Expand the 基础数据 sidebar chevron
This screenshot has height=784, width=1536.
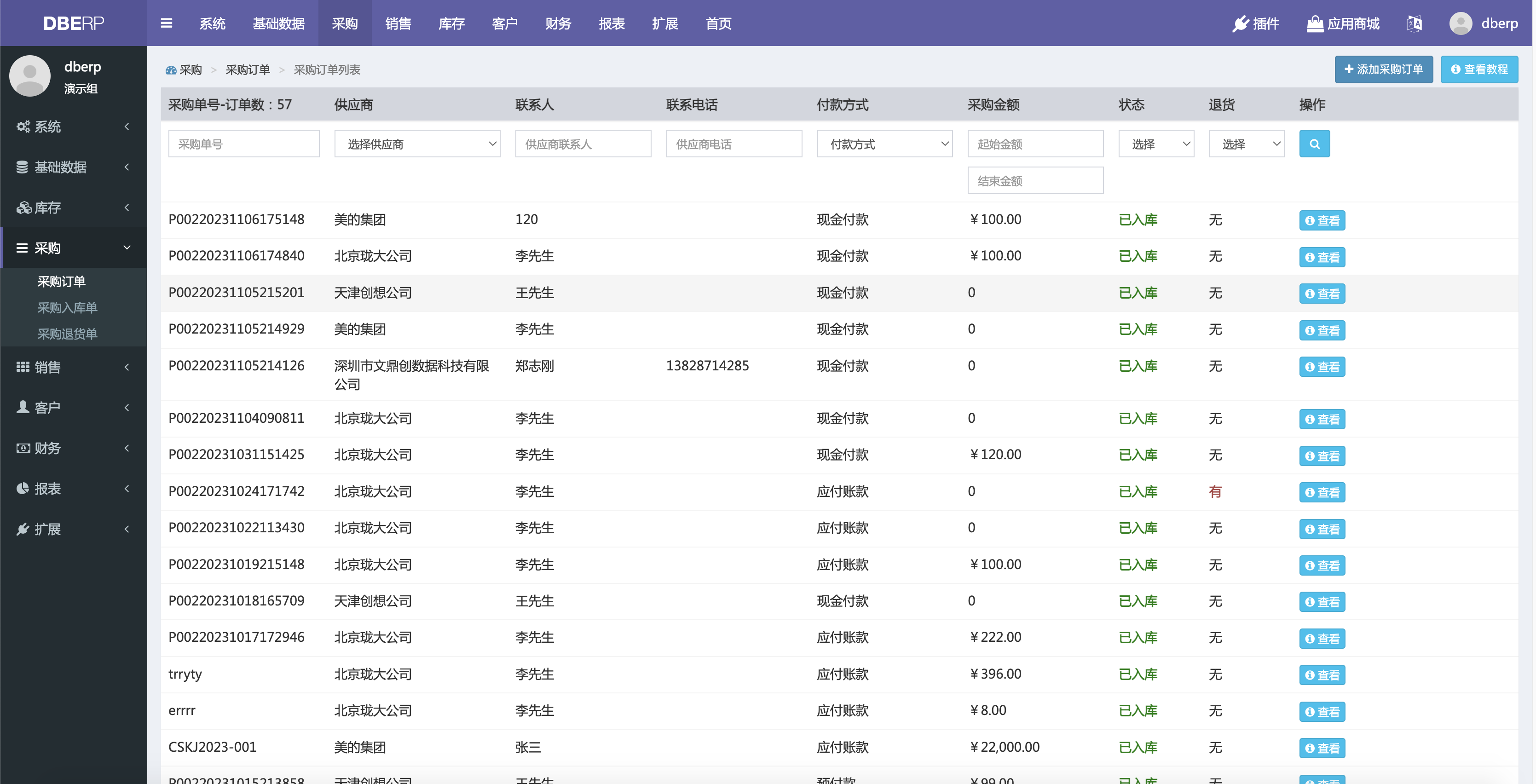[x=127, y=167]
